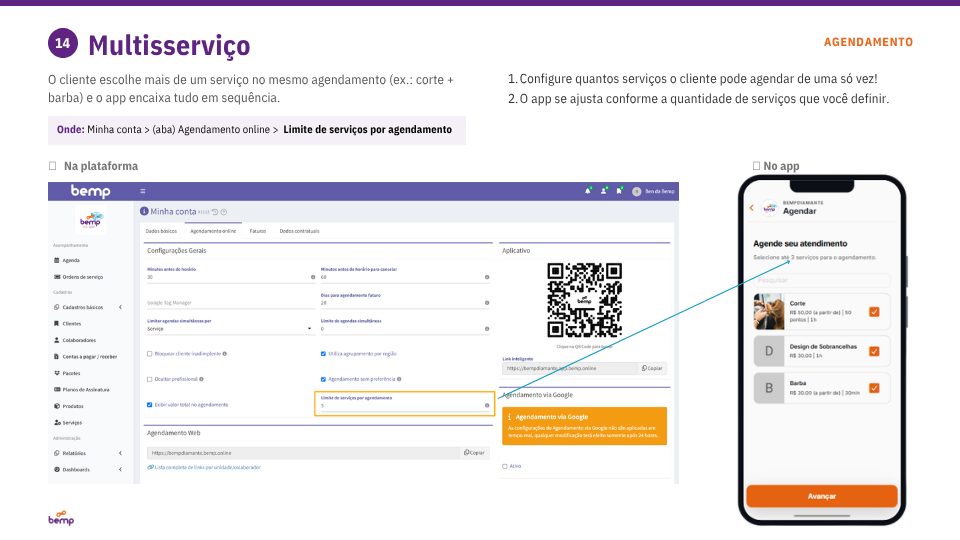This screenshot has width=960, height=540.
Task: Copy the Link inteligente with Copiar button
Action: click(652, 369)
